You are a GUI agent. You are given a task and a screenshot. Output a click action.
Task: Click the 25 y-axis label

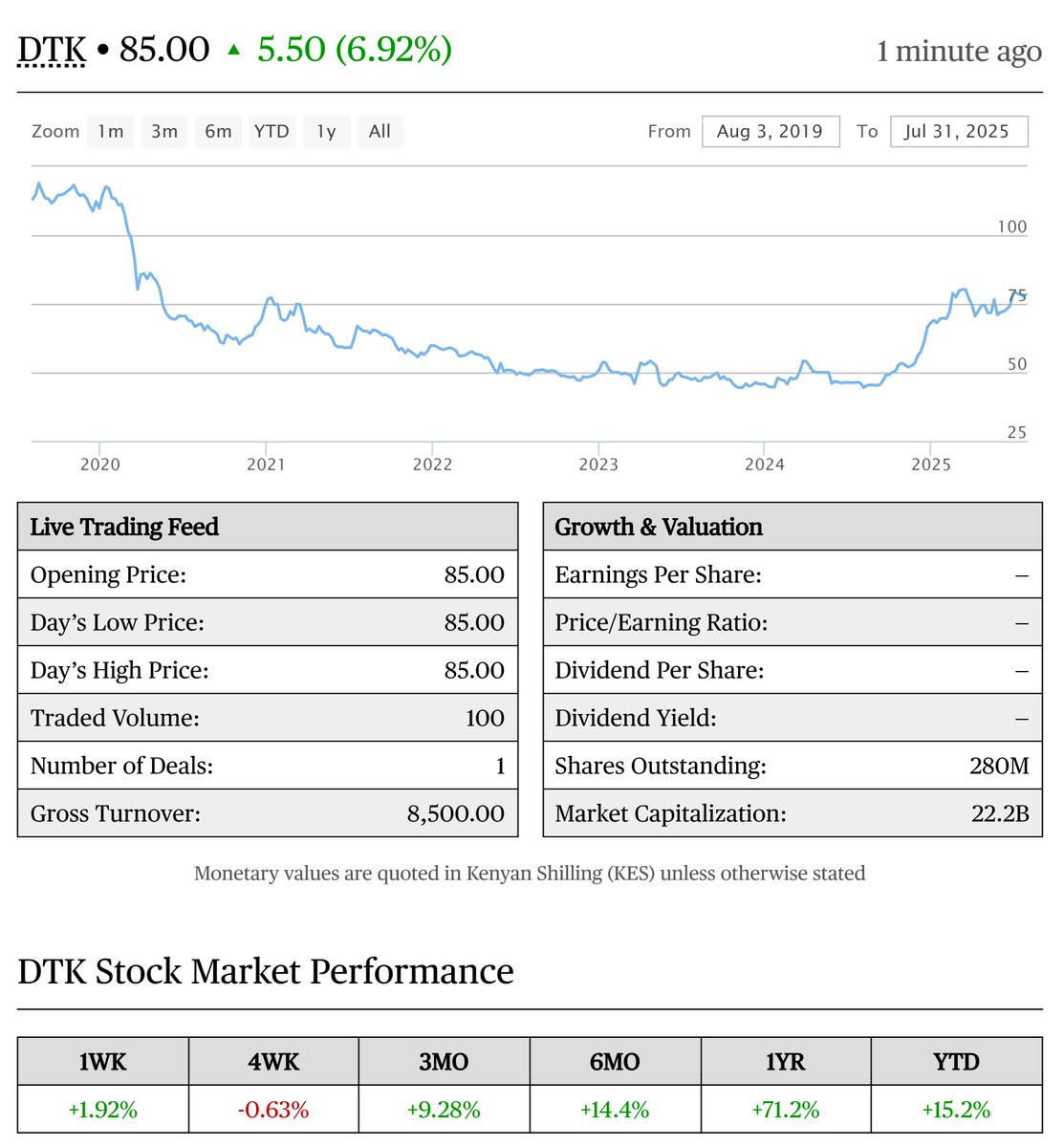1017,433
